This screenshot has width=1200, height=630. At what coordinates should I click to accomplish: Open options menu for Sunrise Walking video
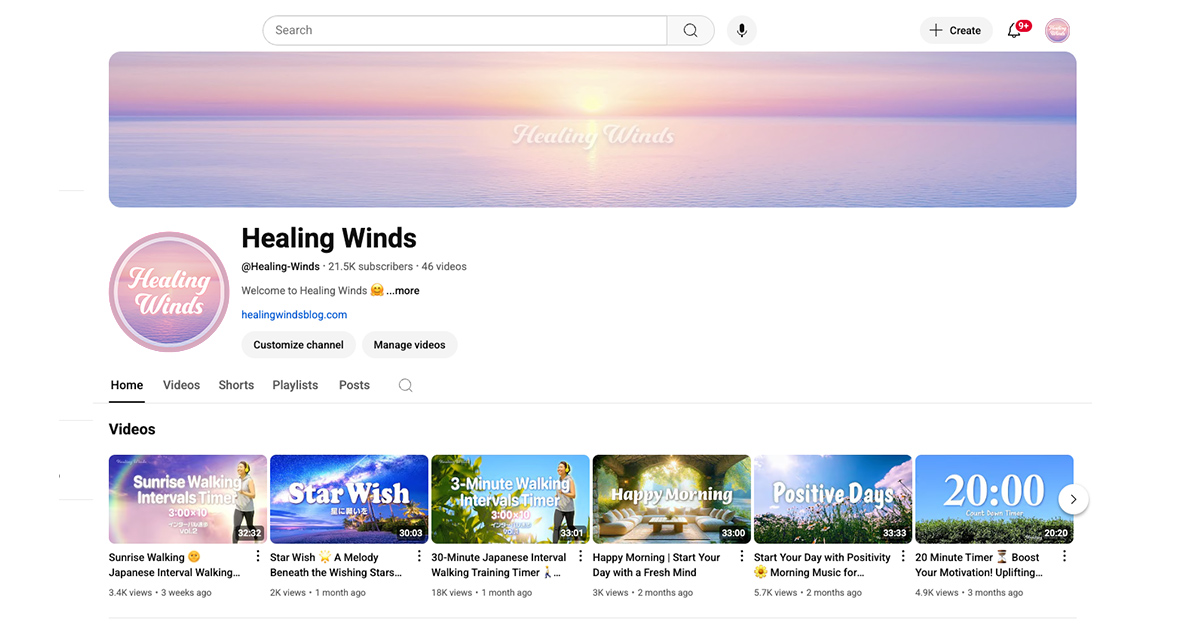(x=258, y=557)
